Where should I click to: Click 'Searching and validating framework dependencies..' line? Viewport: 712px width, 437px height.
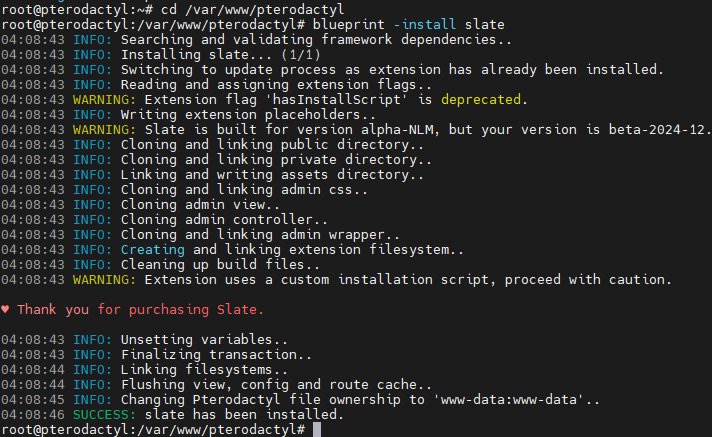point(316,40)
